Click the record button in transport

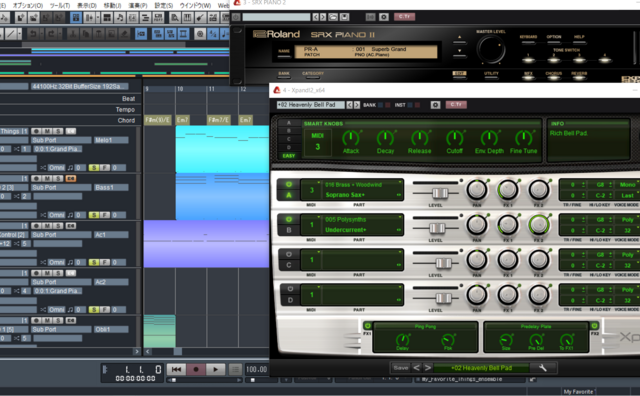pos(196,369)
